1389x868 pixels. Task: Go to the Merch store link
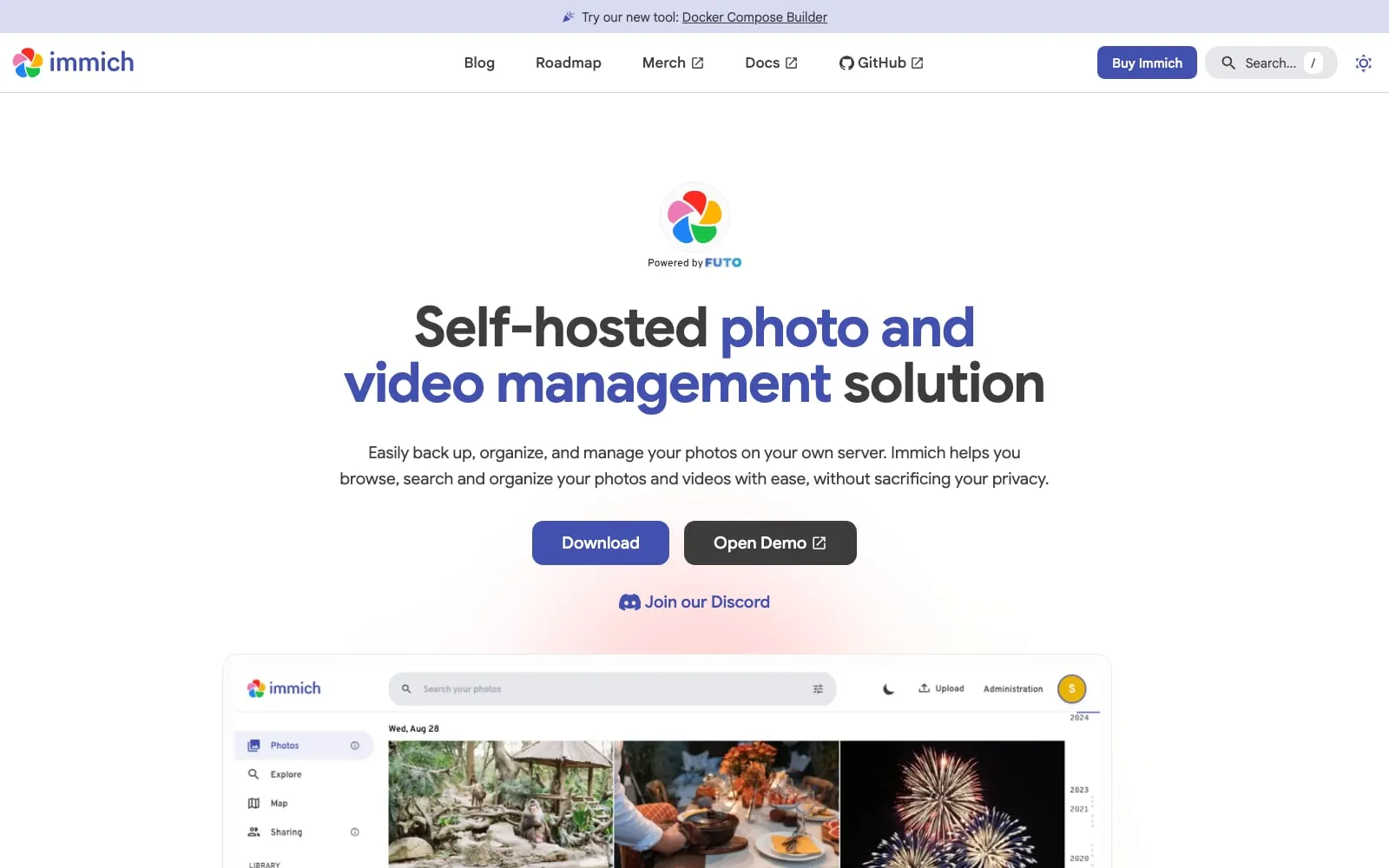point(673,62)
